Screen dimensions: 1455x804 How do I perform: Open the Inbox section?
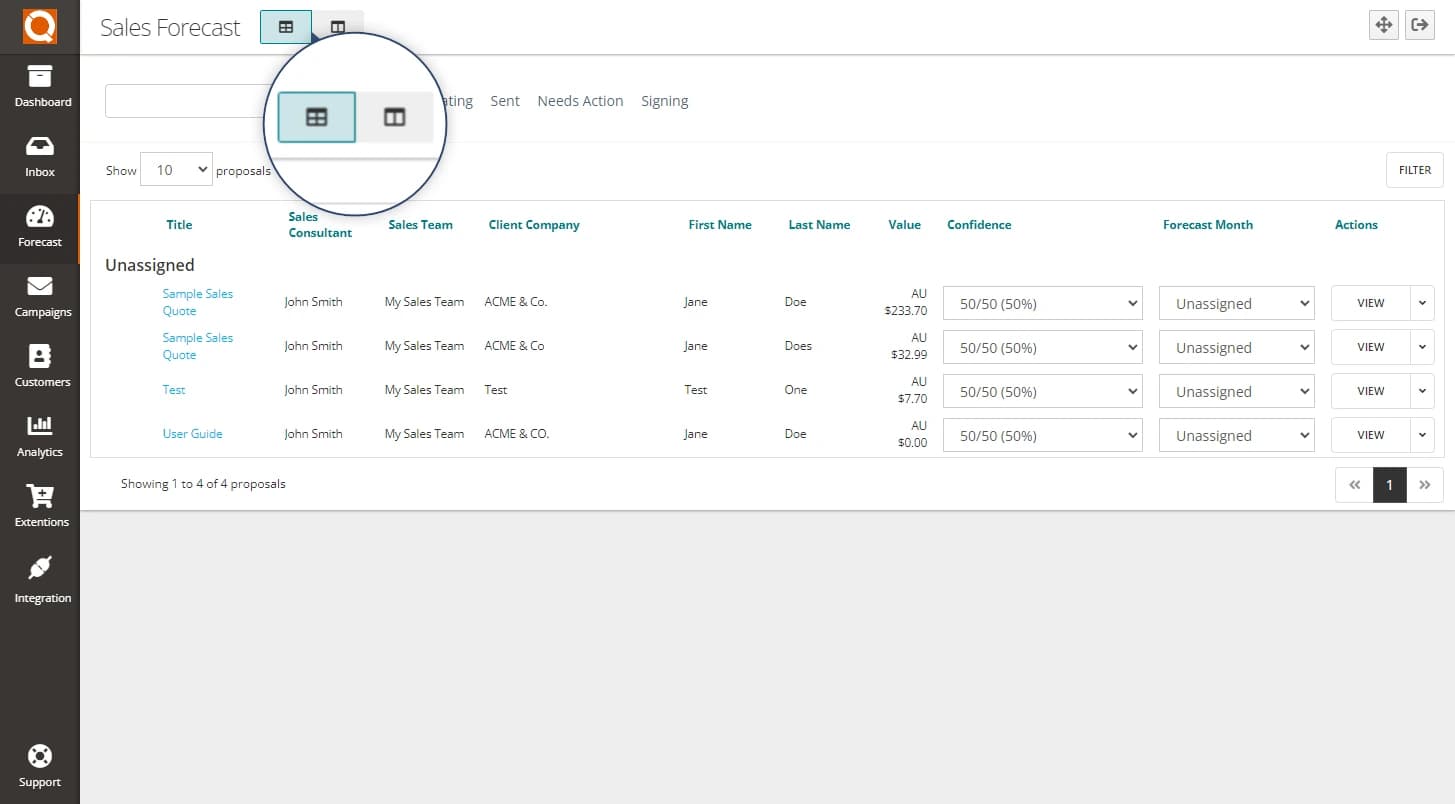pos(40,155)
